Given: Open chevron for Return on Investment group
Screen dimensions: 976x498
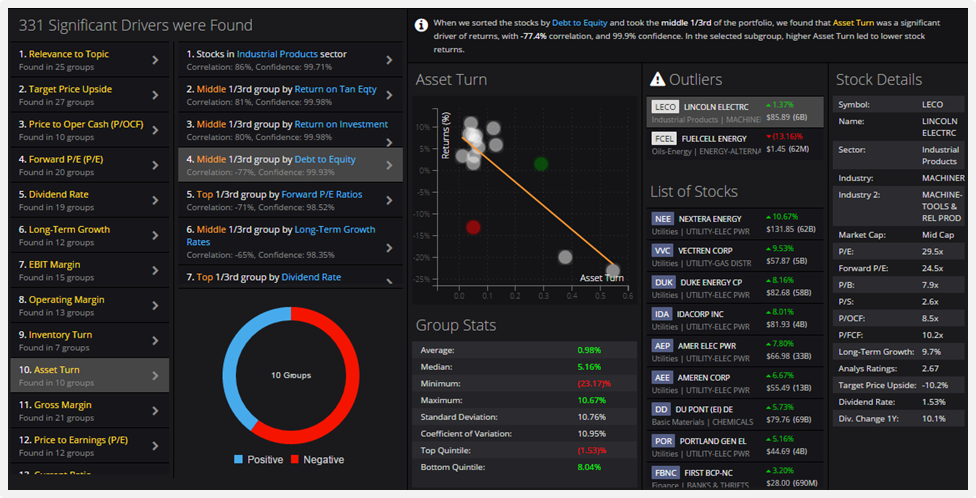Looking at the screenshot, I should (389, 142).
